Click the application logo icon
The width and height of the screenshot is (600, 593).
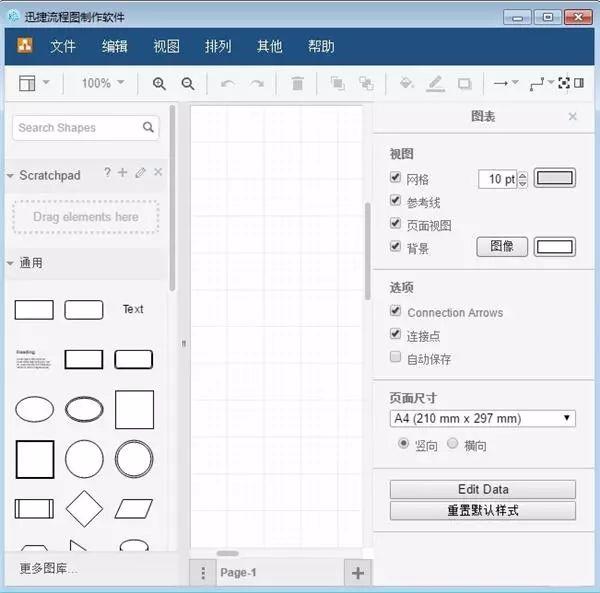pyautogui.click(x=25, y=45)
